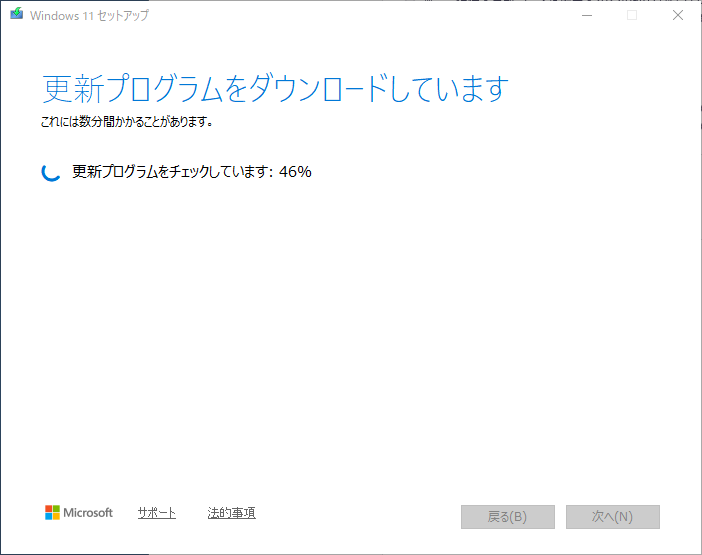Click the title text Windows 11 セットアップ
Image resolution: width=702 pixels, height=555 pixels.
(89, 16)
